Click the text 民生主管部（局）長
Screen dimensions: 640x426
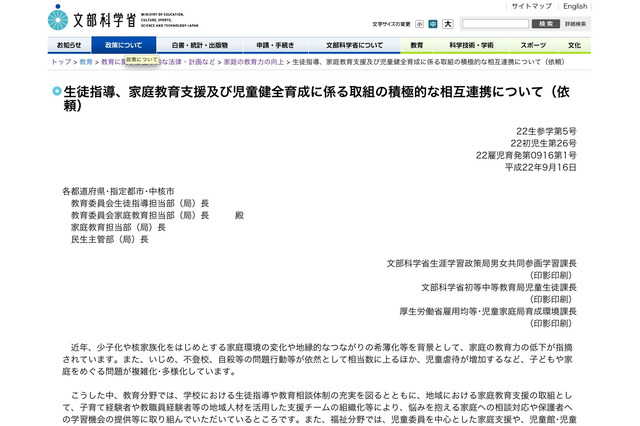click(110, 240)
